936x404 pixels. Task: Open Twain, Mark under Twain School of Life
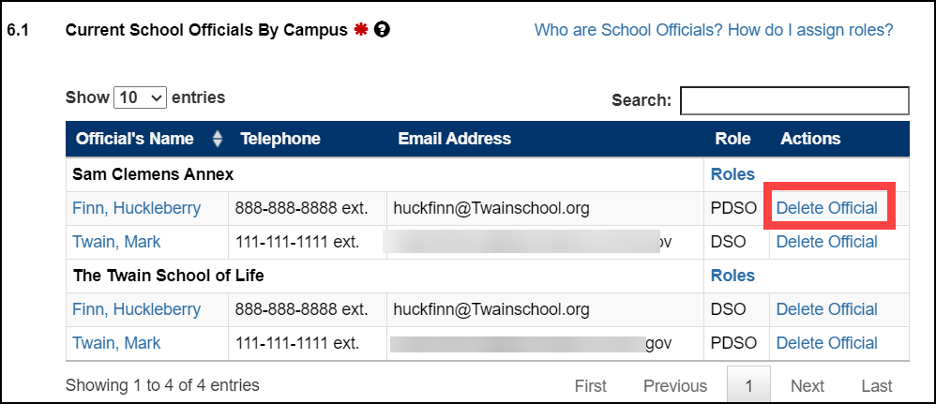pyautogui.click(x=116, y=343)
